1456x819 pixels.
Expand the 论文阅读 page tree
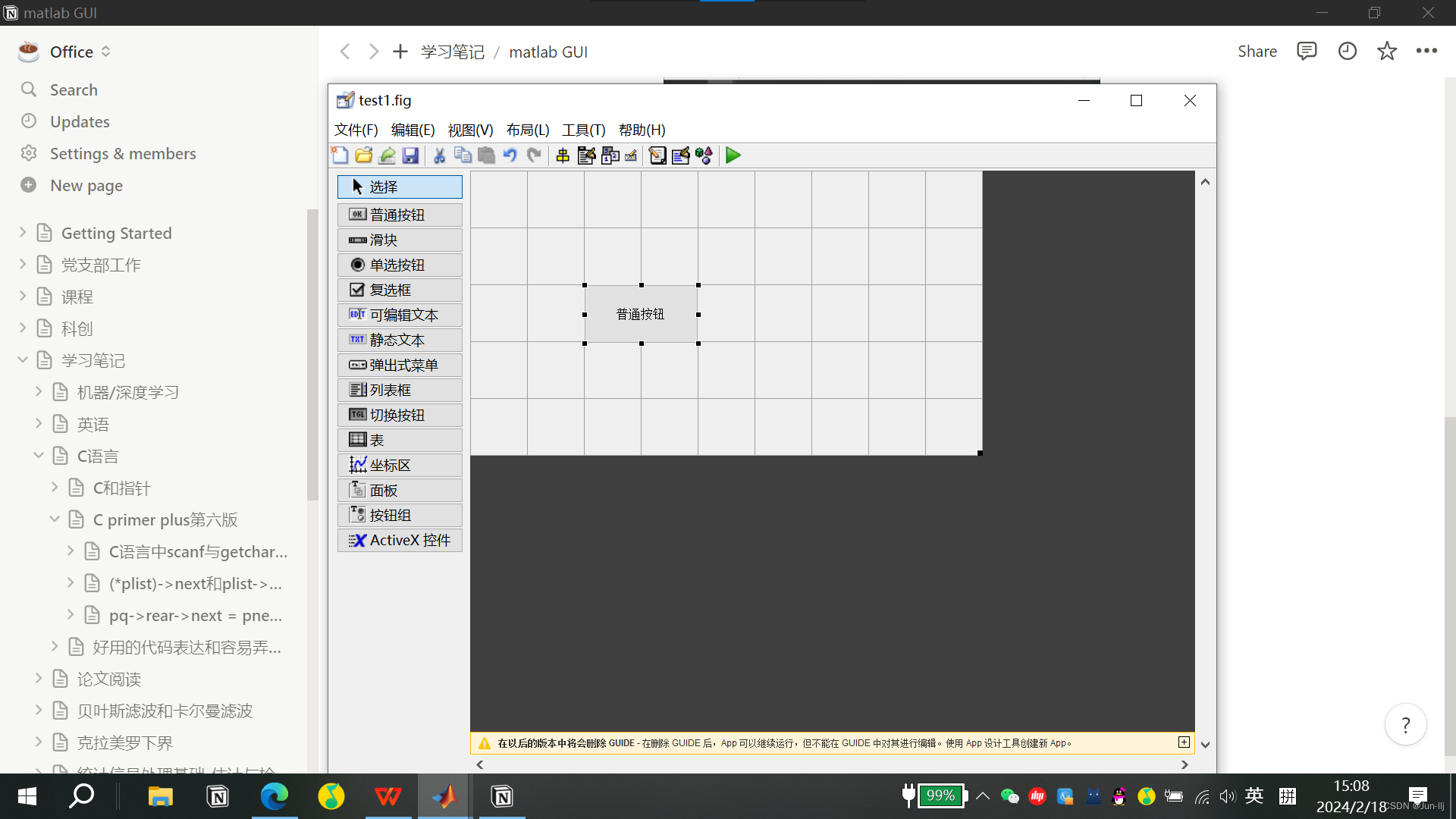coord(39,679)
